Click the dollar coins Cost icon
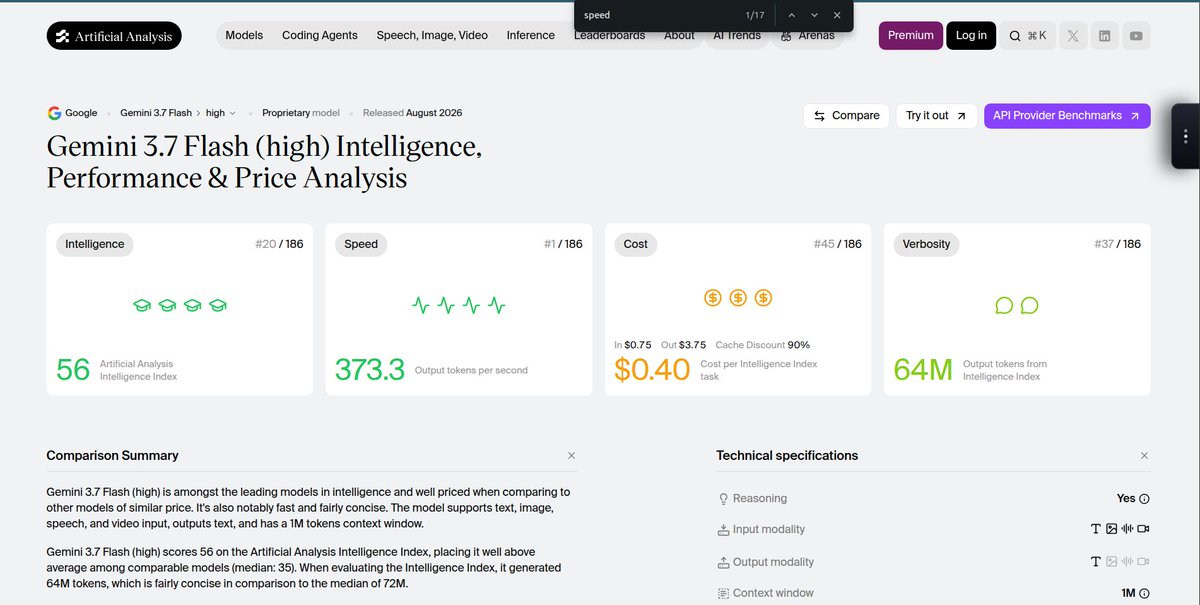 [738, 297]
